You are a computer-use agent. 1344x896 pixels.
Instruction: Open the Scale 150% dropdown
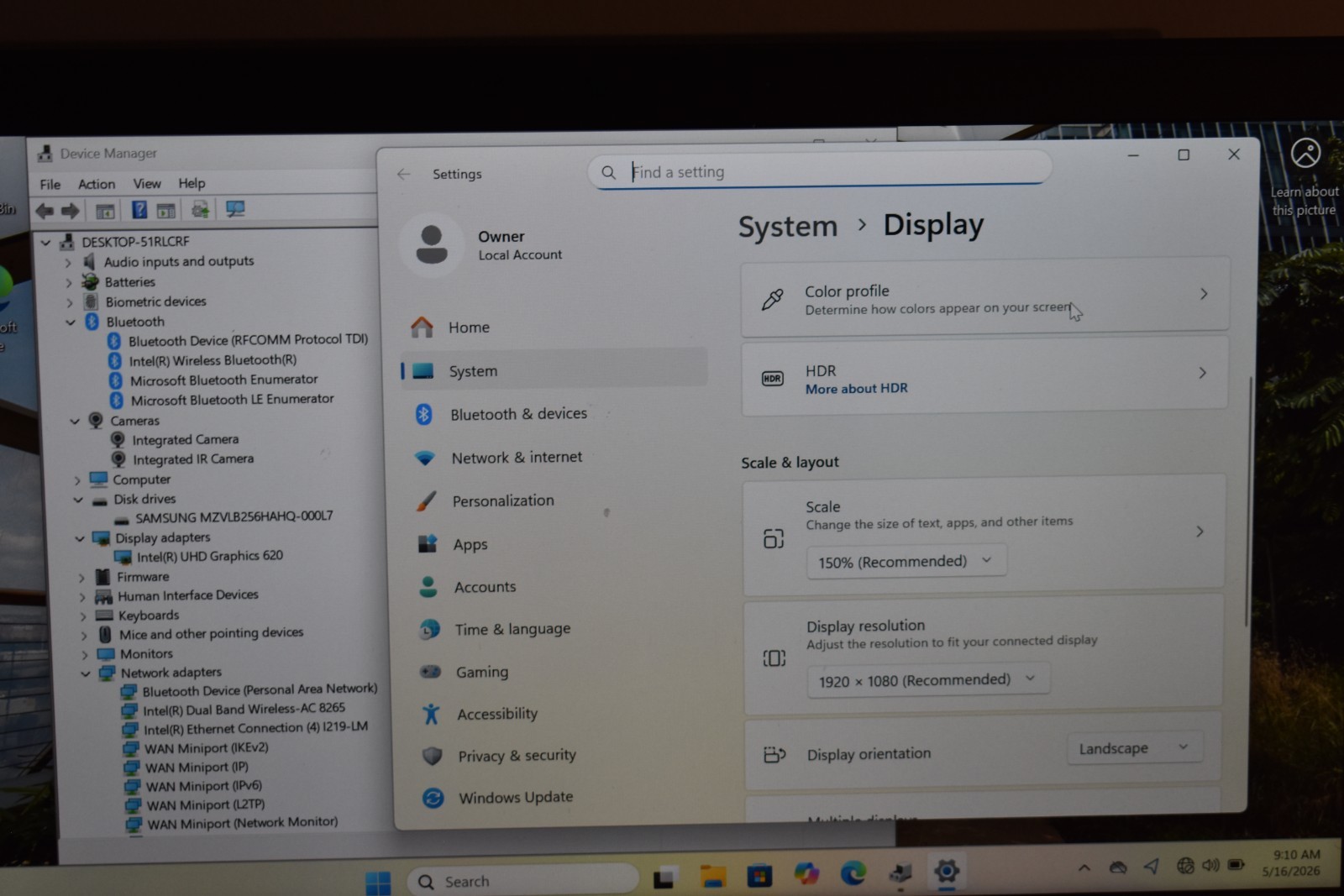(906, 562)
